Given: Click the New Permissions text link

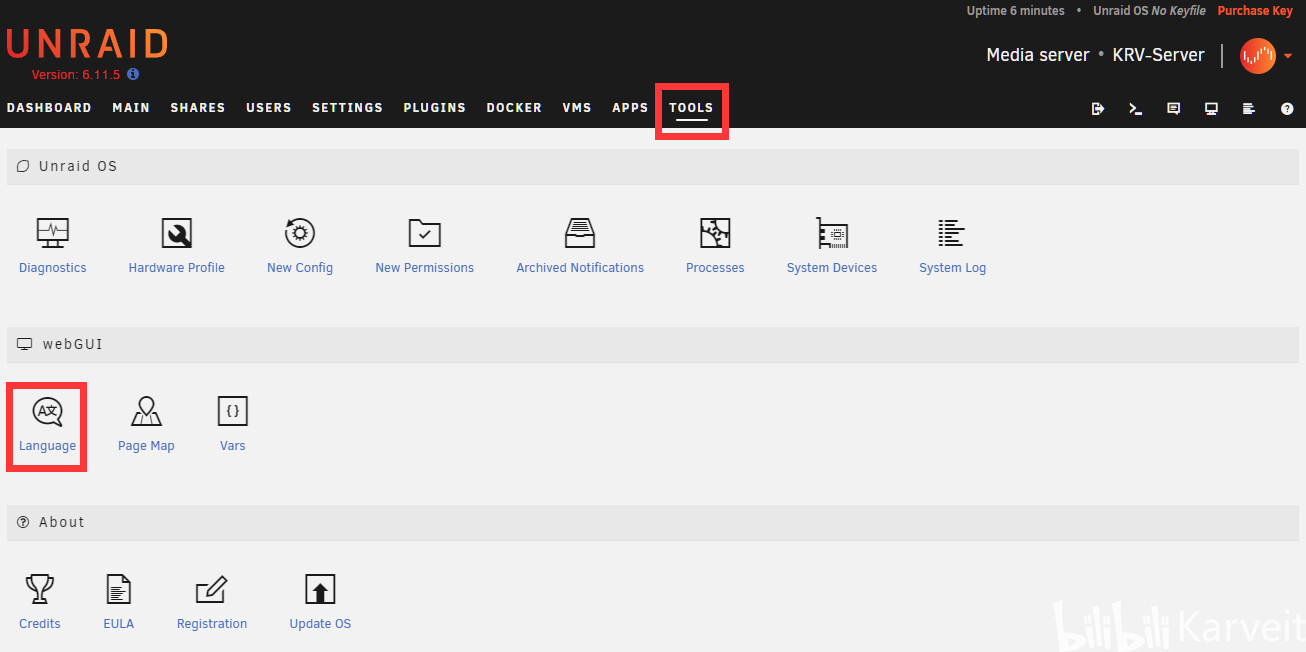Looking at the screenshot, I should click(425, 268).
